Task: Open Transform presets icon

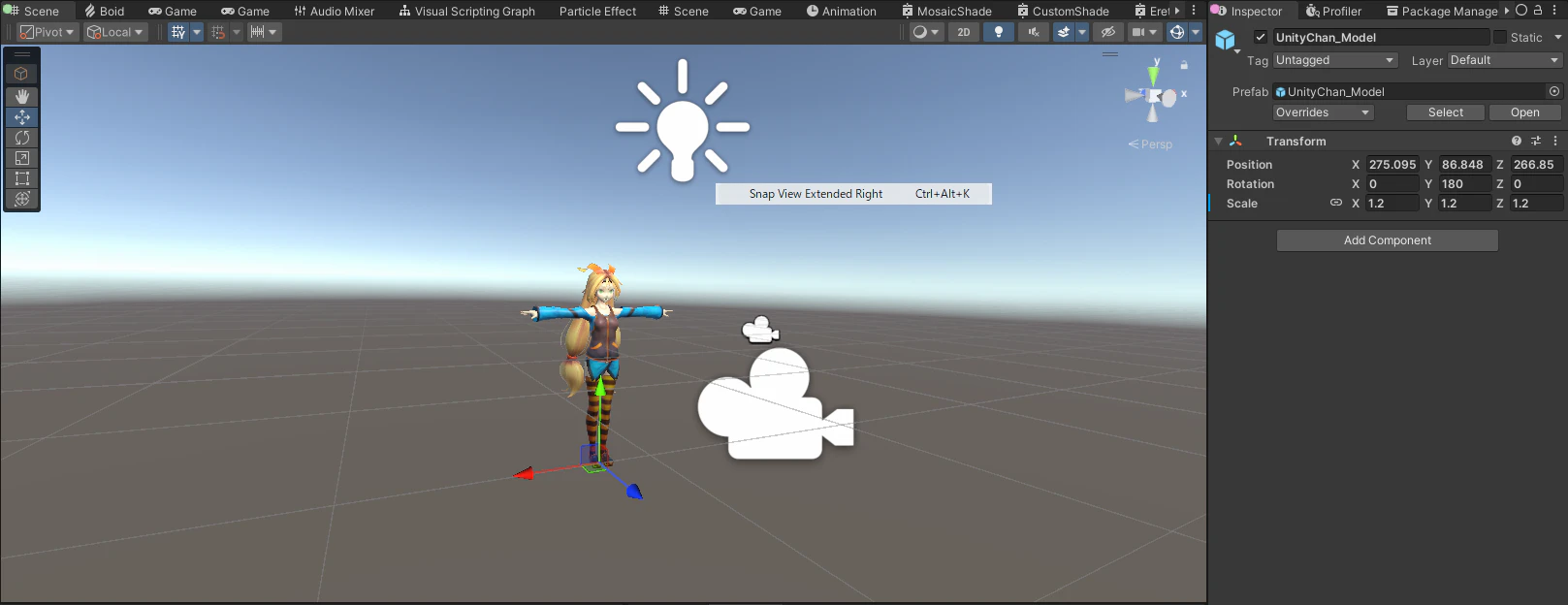Action: tap(1536, 141)
